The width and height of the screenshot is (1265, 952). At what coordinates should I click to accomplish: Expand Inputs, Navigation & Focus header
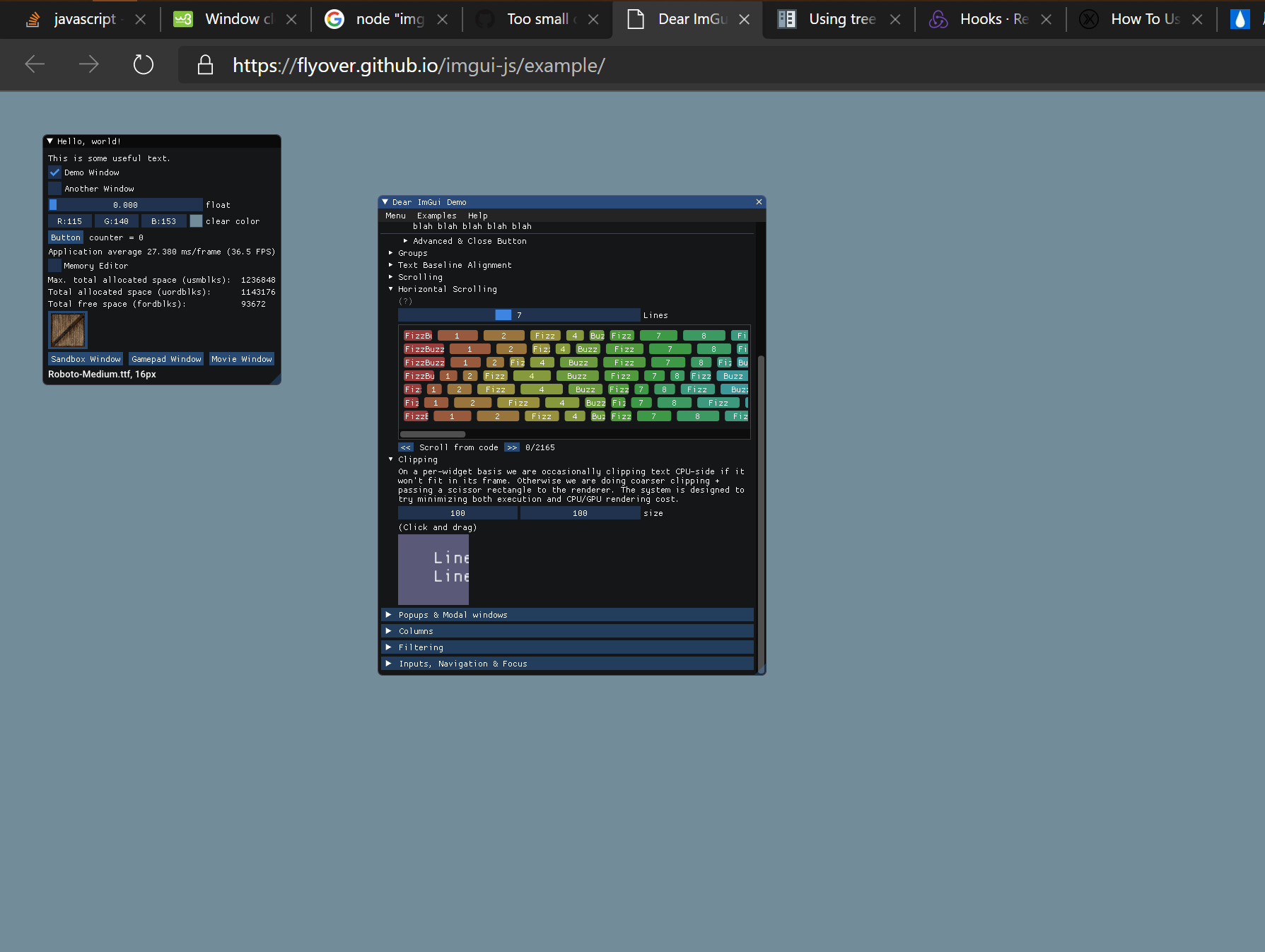click(567, 664)
